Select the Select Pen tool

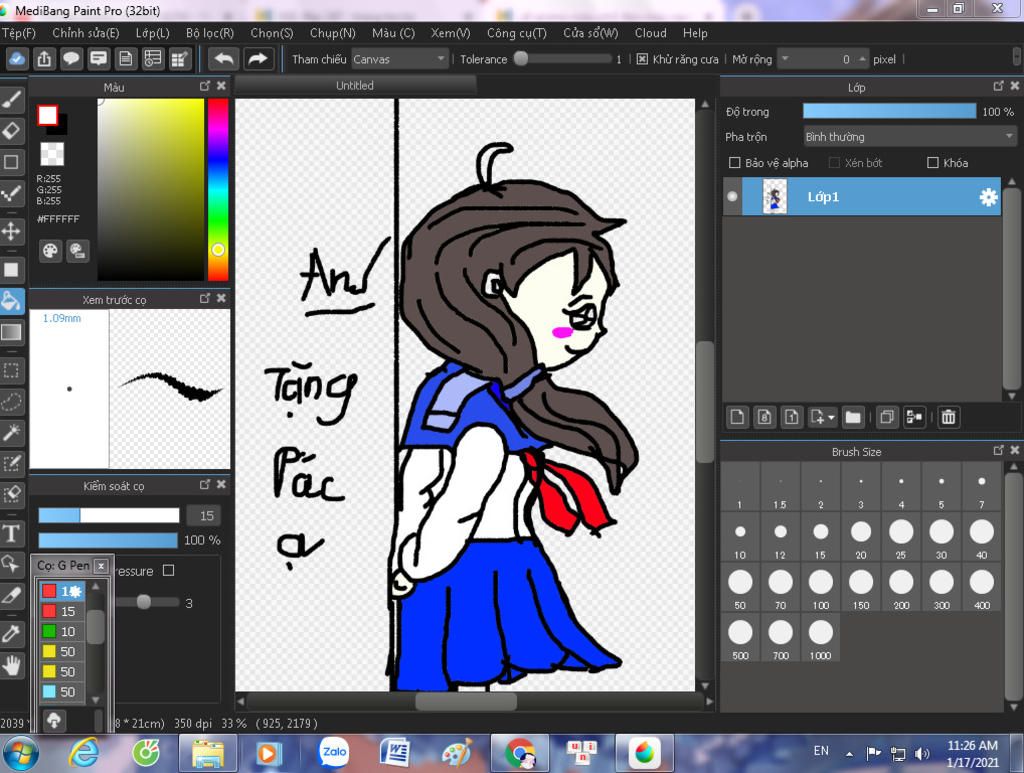[12, 464]
